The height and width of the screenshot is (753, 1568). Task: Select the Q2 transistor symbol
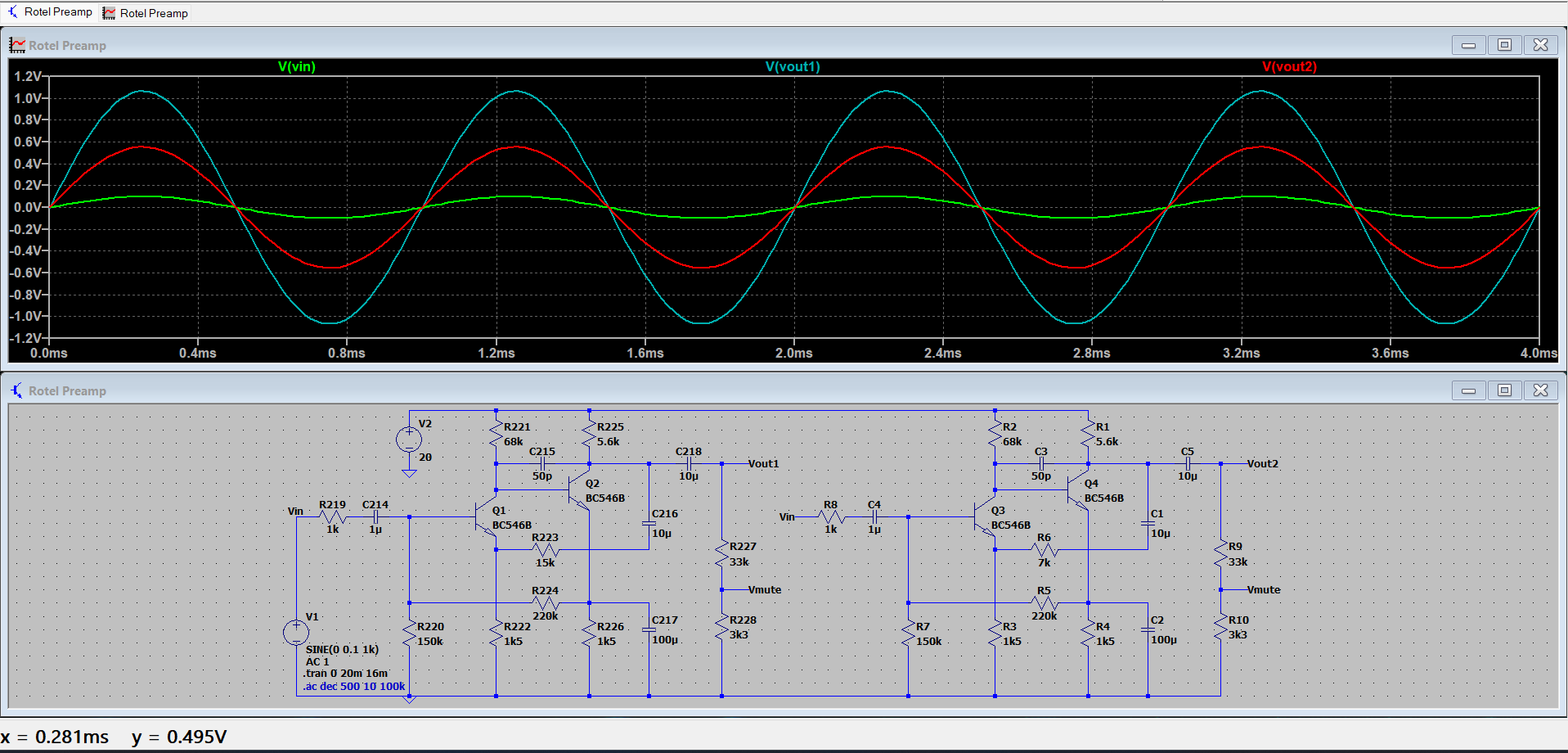[x=579, y=490]
